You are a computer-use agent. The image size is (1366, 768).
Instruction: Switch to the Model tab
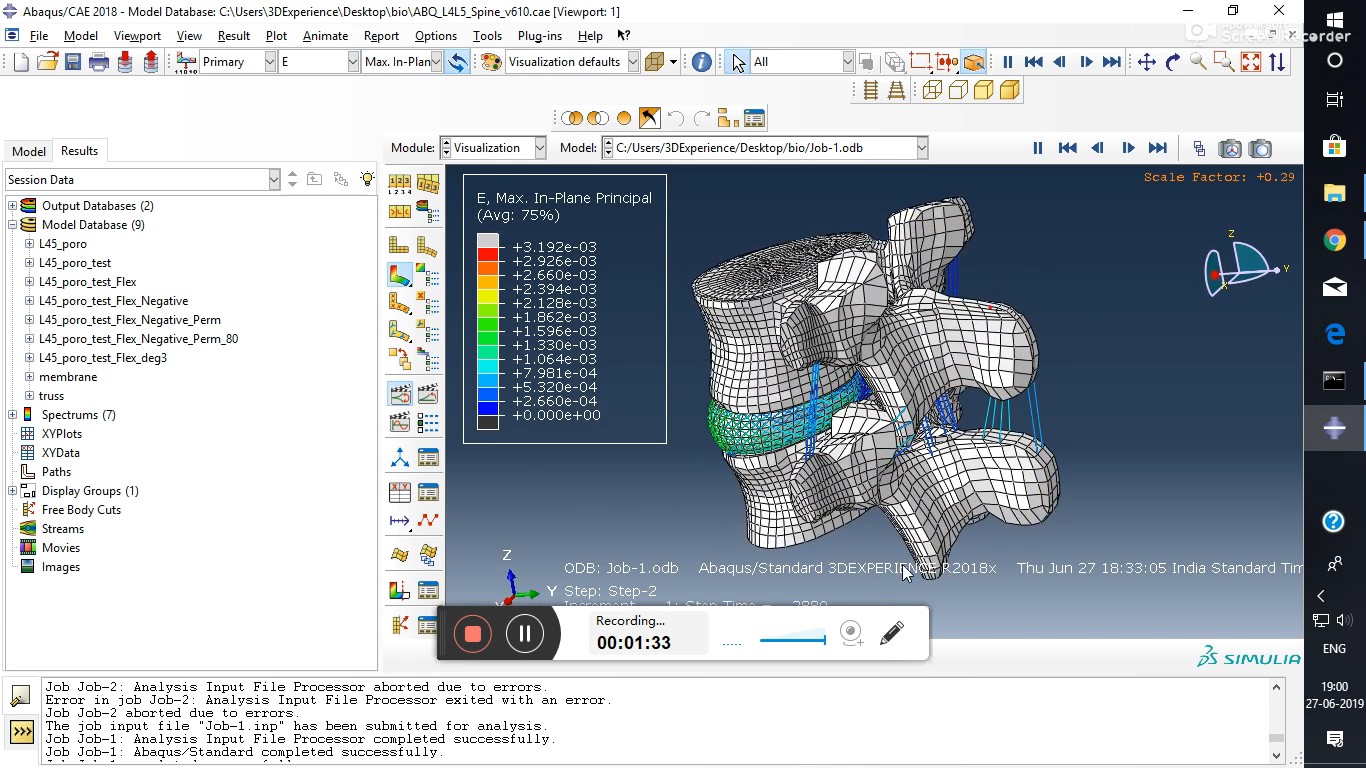click(28, 151)
